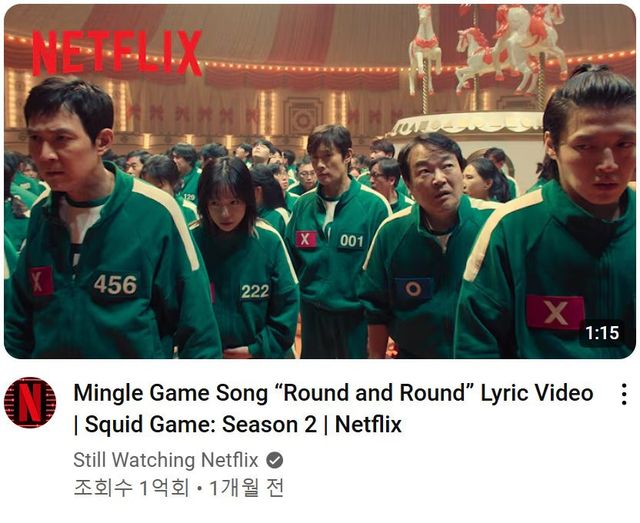The width and height of the screenshot is (640, 523).
Task: Click the 456 number patch in thumbnail
Action: [116, 285]
